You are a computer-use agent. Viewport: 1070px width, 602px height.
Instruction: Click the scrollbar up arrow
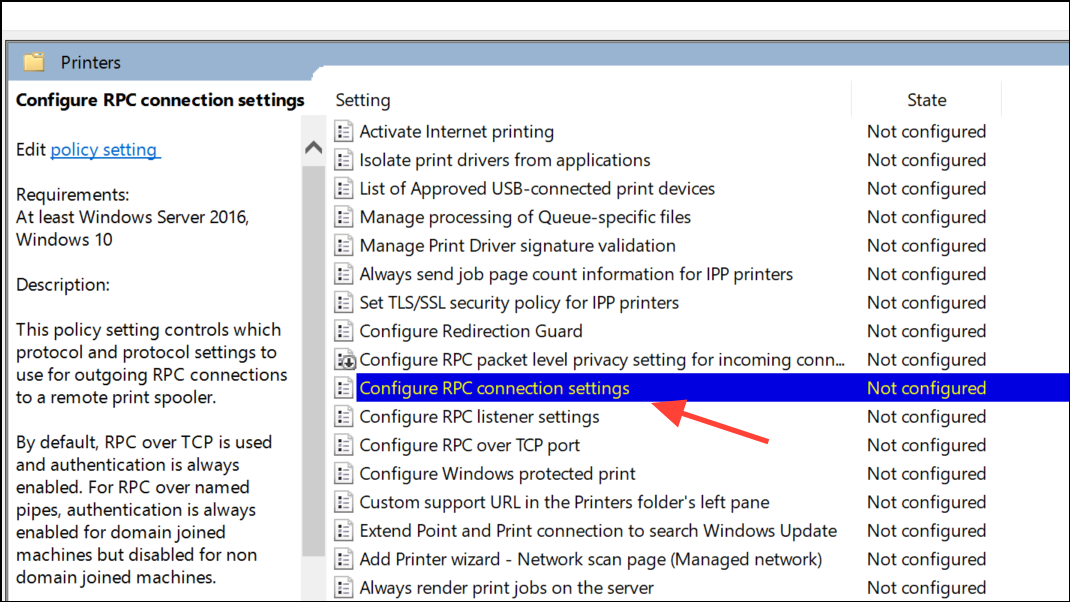tap(313, 146)
